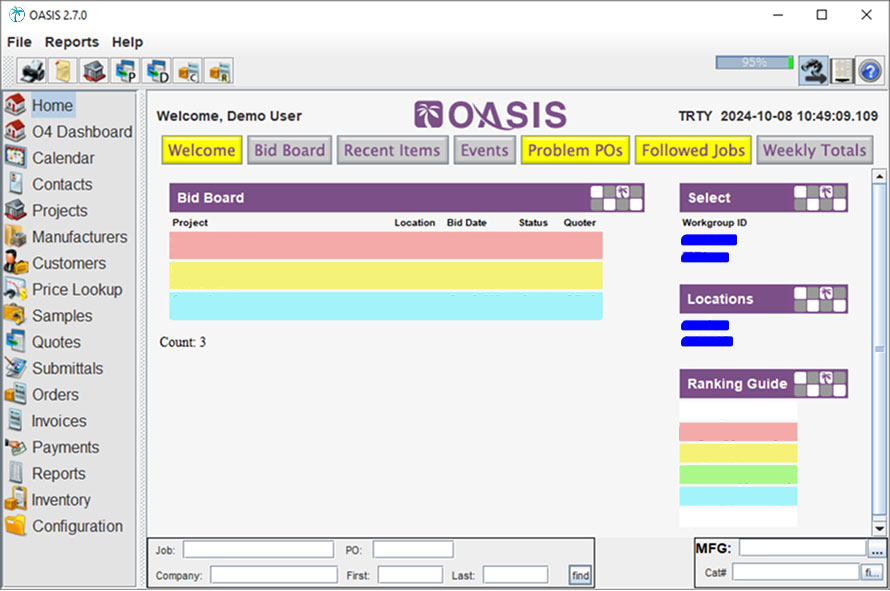The width and height of the screenshot is (890, 591).
Task: Open the blue question mark Help icon
Action: click(868, 71)
